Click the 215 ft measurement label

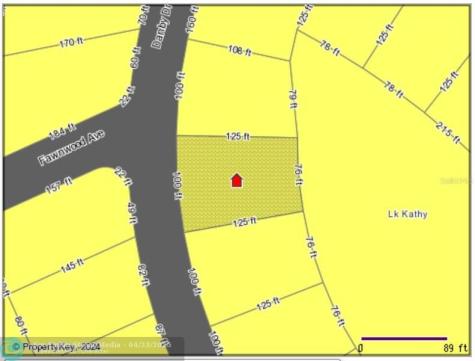click(x=449, y=133)
